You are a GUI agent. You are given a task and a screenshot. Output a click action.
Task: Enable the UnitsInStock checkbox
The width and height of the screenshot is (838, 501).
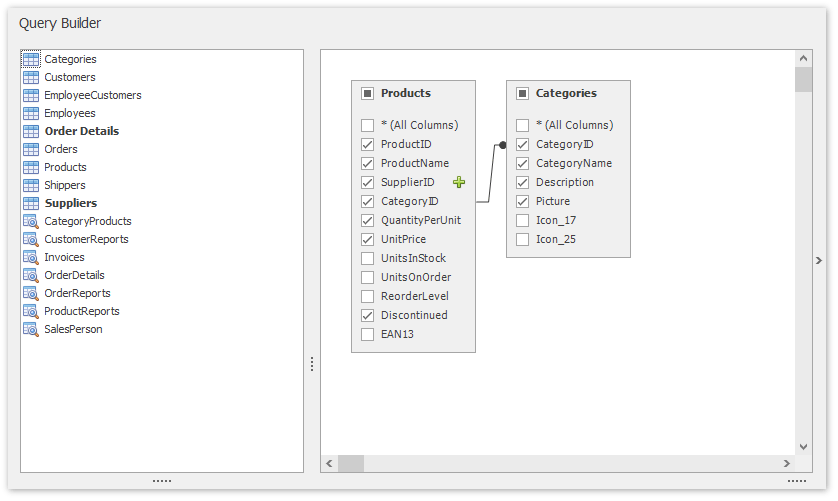point(368,258)
